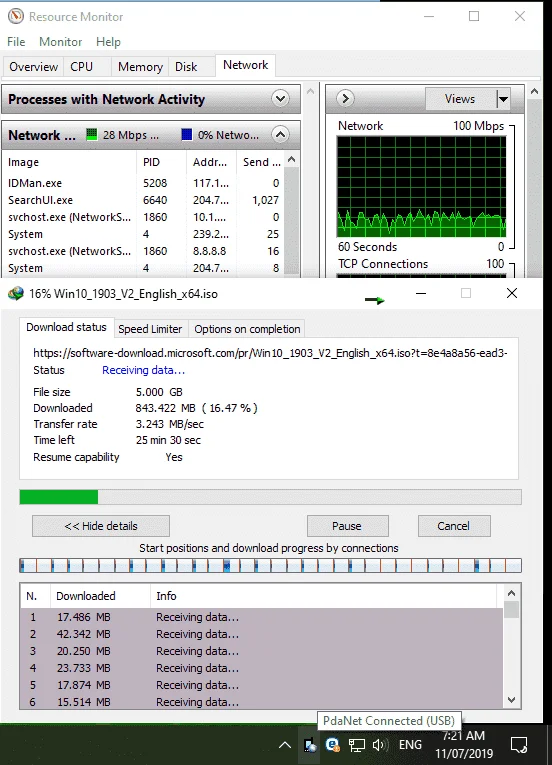552x765 pixels.
Task: Sort by the Image column header
Action: point(70,162)
